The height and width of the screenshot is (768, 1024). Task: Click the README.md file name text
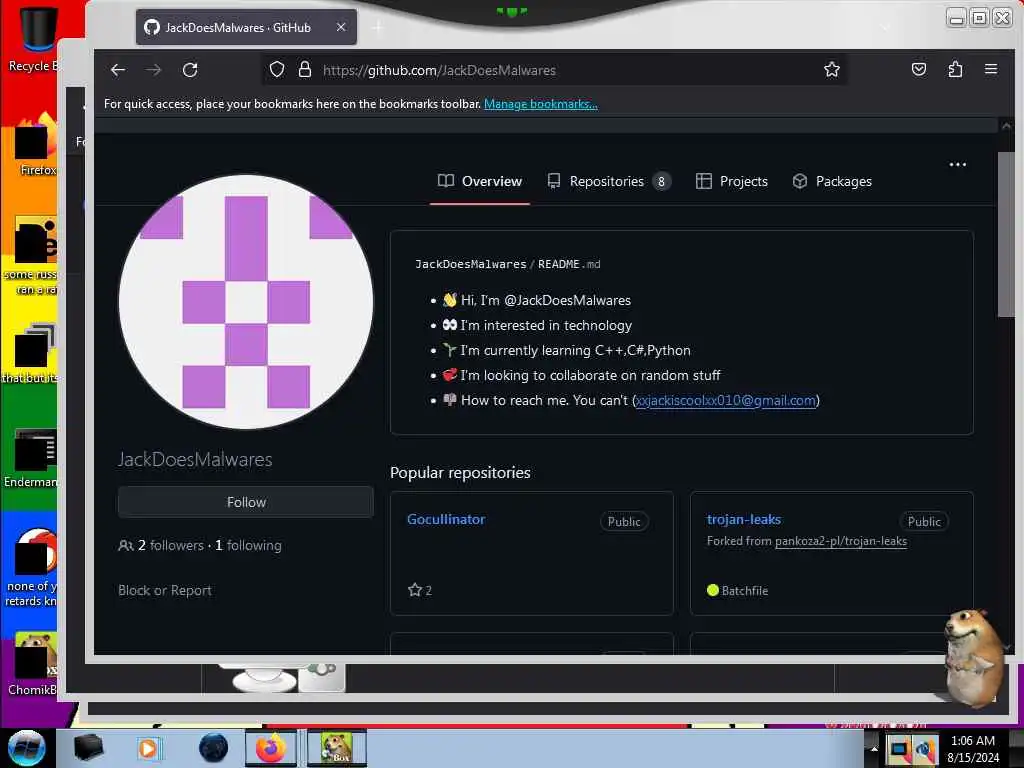(569, 264)
